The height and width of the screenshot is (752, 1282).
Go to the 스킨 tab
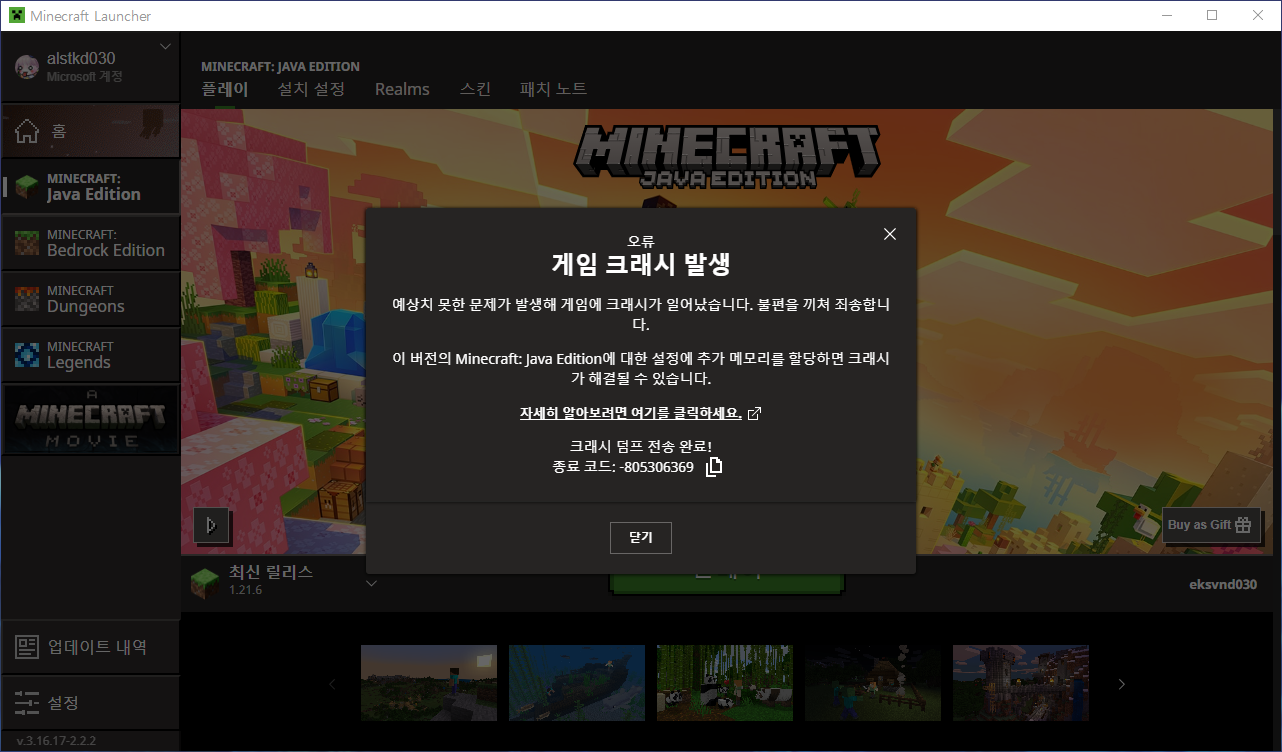(x=475, y=89)
